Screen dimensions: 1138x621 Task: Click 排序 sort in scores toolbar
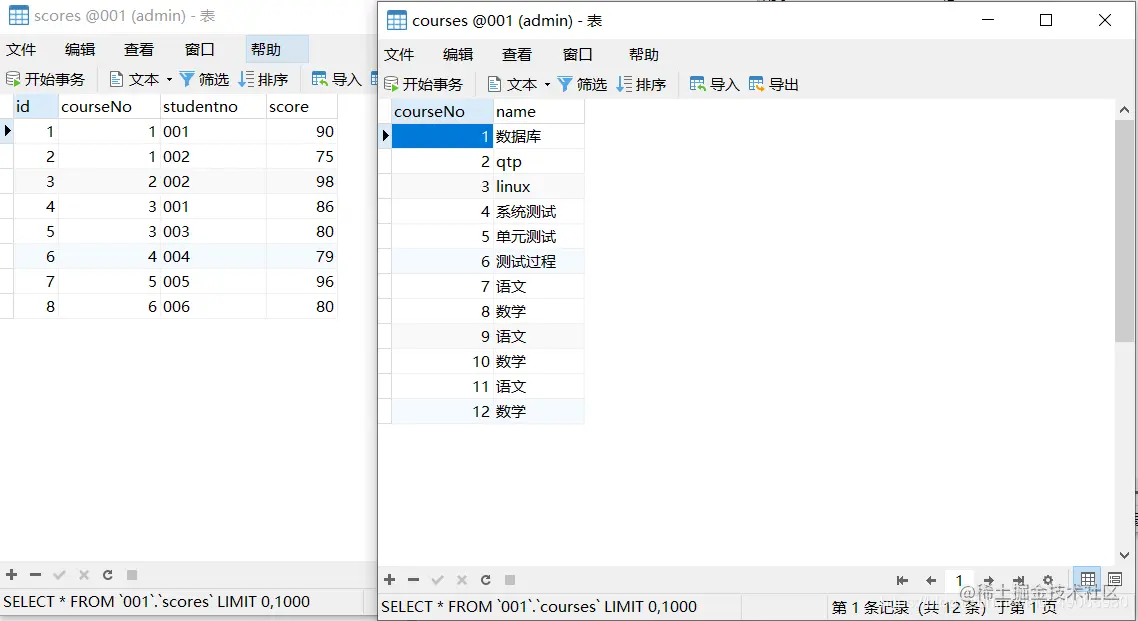click(x=263, y=79)
